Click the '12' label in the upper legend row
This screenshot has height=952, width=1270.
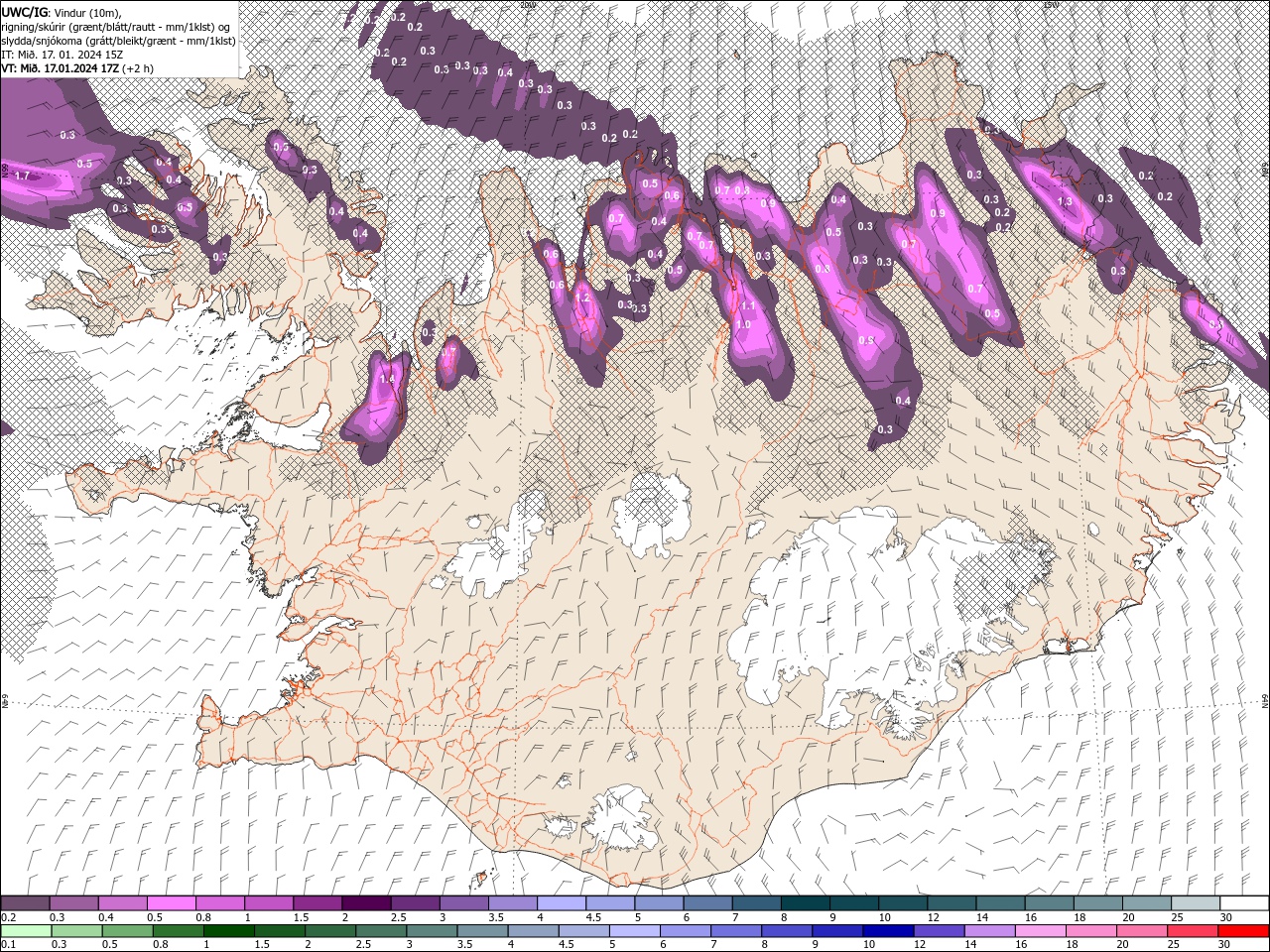click(933, 917)
